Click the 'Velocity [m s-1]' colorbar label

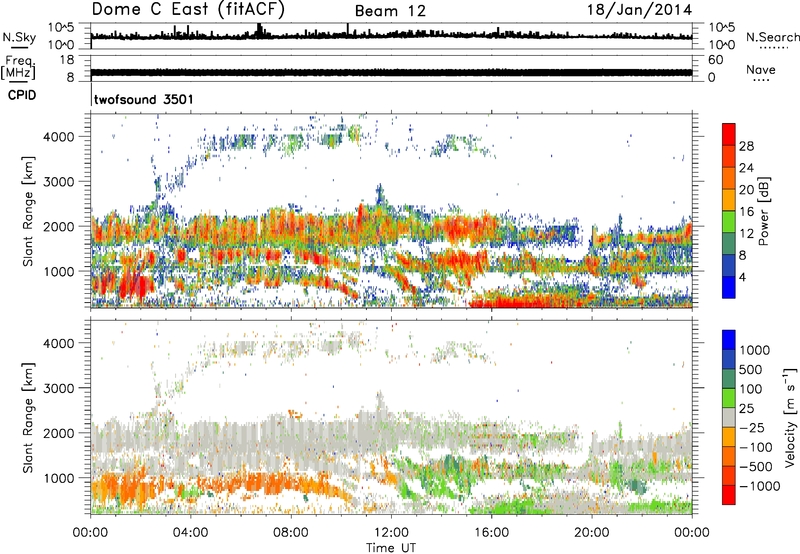[x=790, y=417]
